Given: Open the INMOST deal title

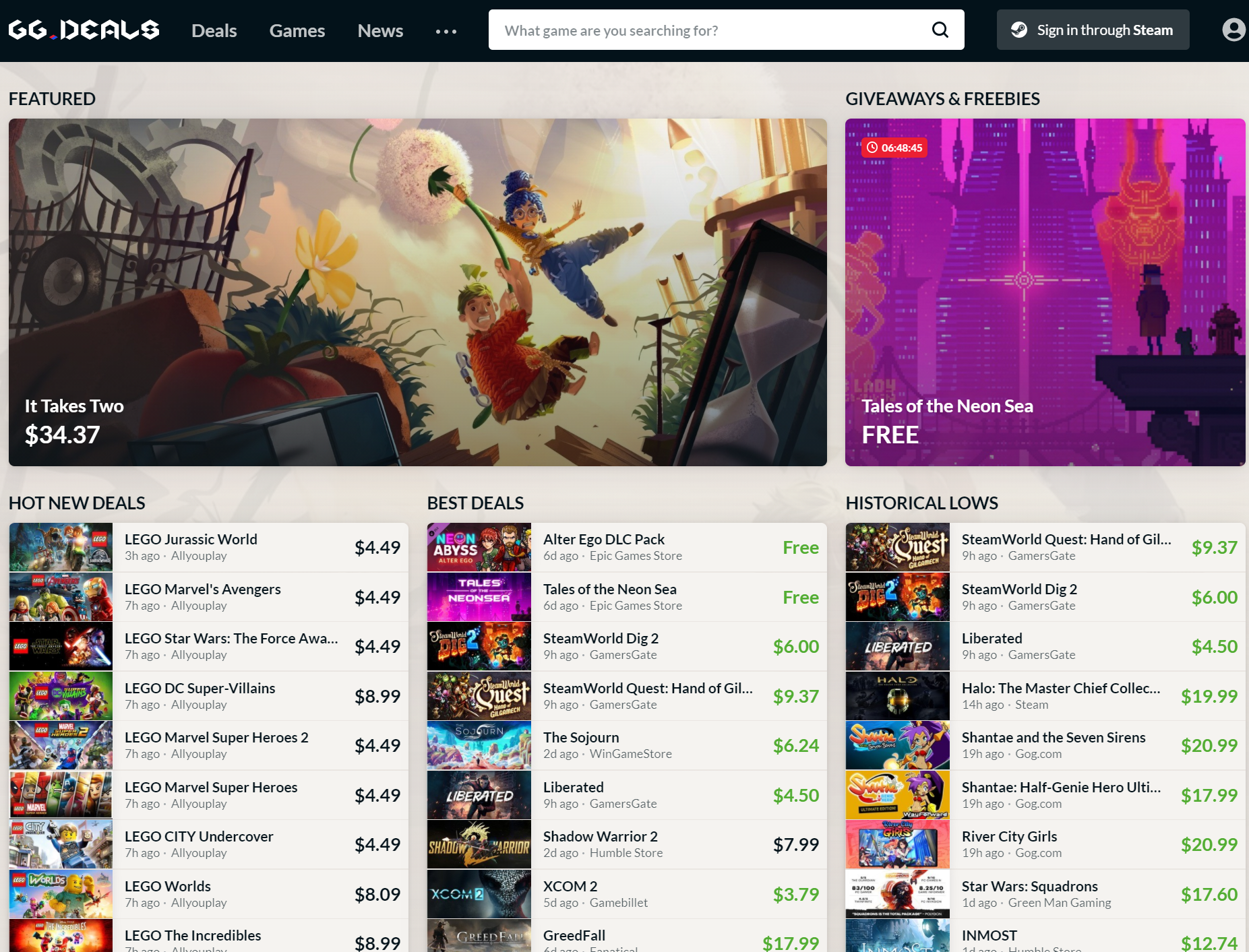Looking at the screenshot, I should tap(989, 935).
